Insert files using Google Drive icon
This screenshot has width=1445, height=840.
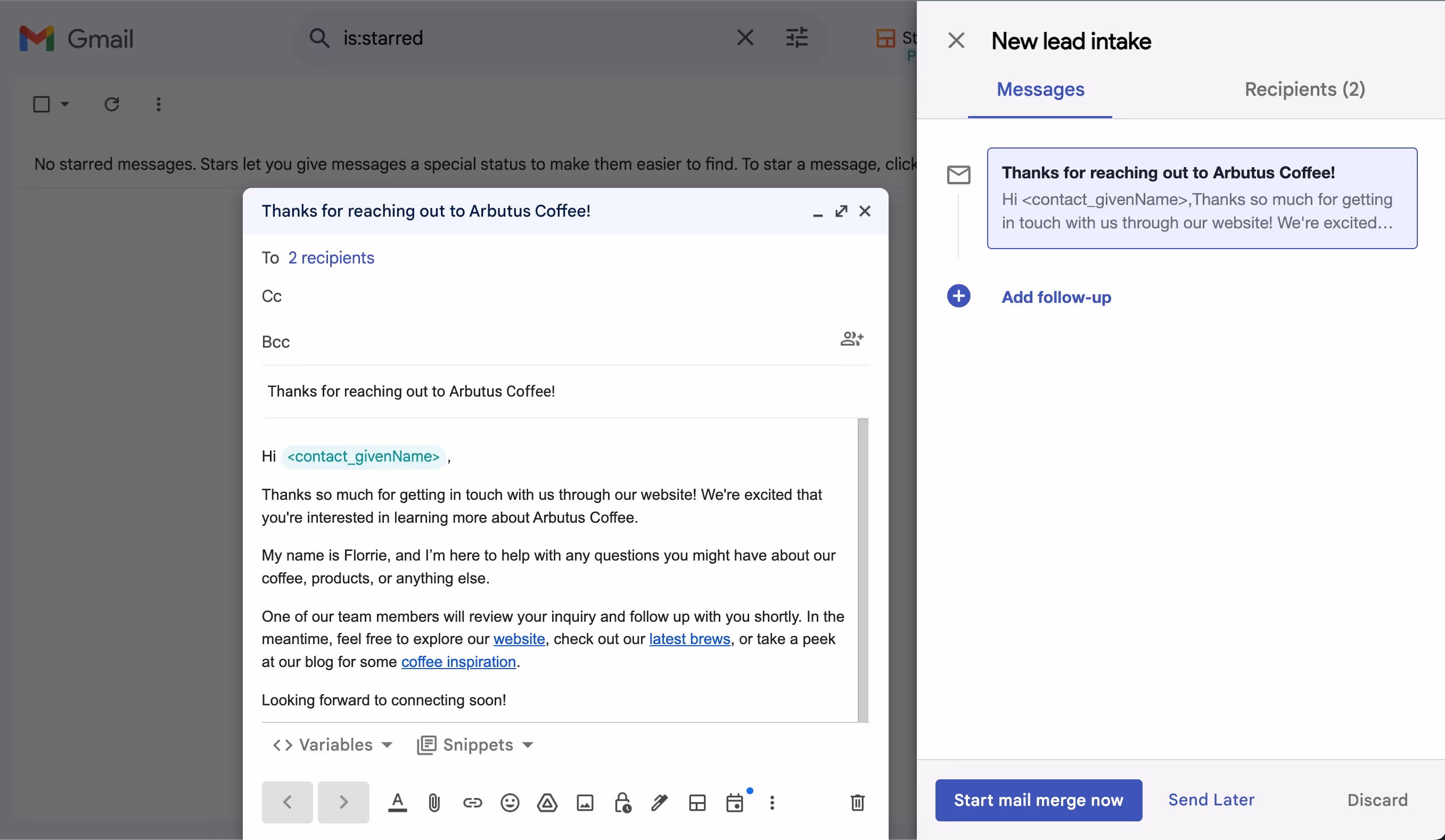(547, 802)
